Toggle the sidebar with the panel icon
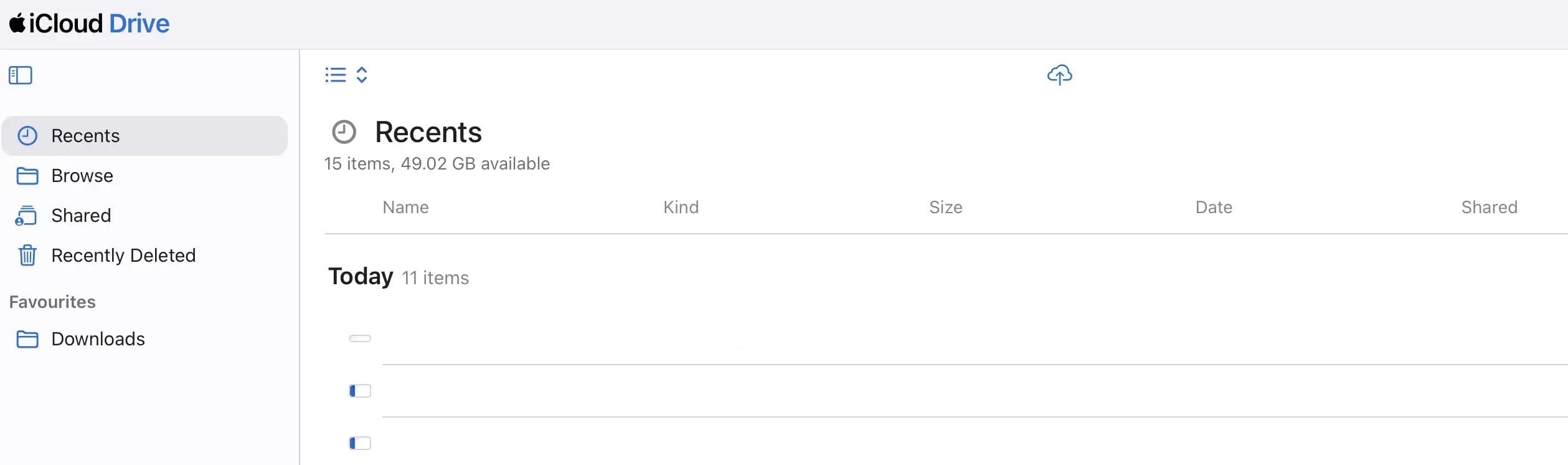 coord(21,75)
